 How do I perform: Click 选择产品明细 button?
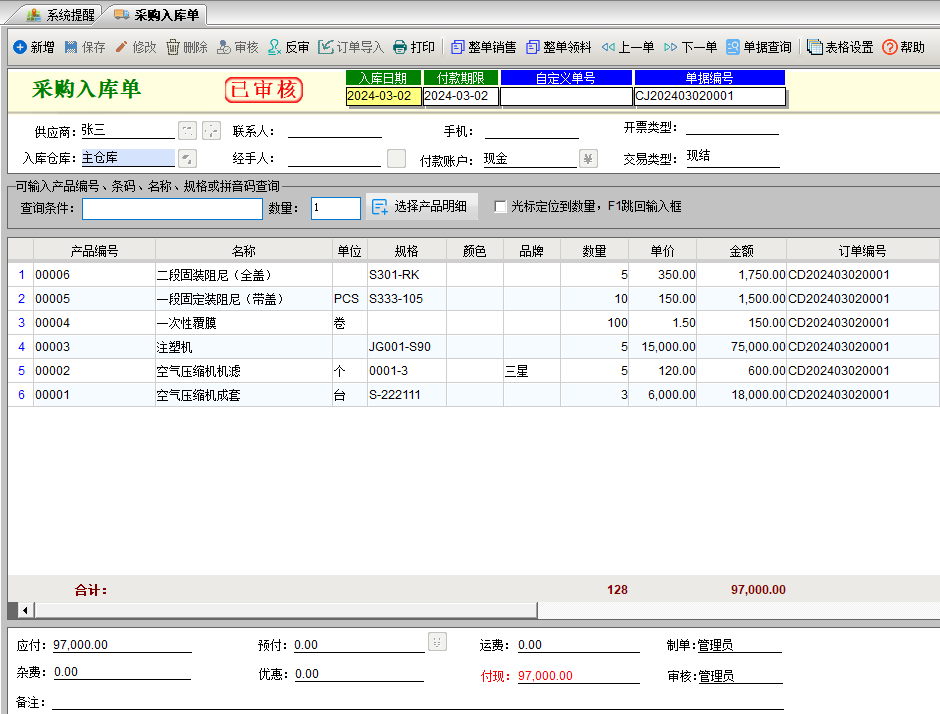(421, 207)
